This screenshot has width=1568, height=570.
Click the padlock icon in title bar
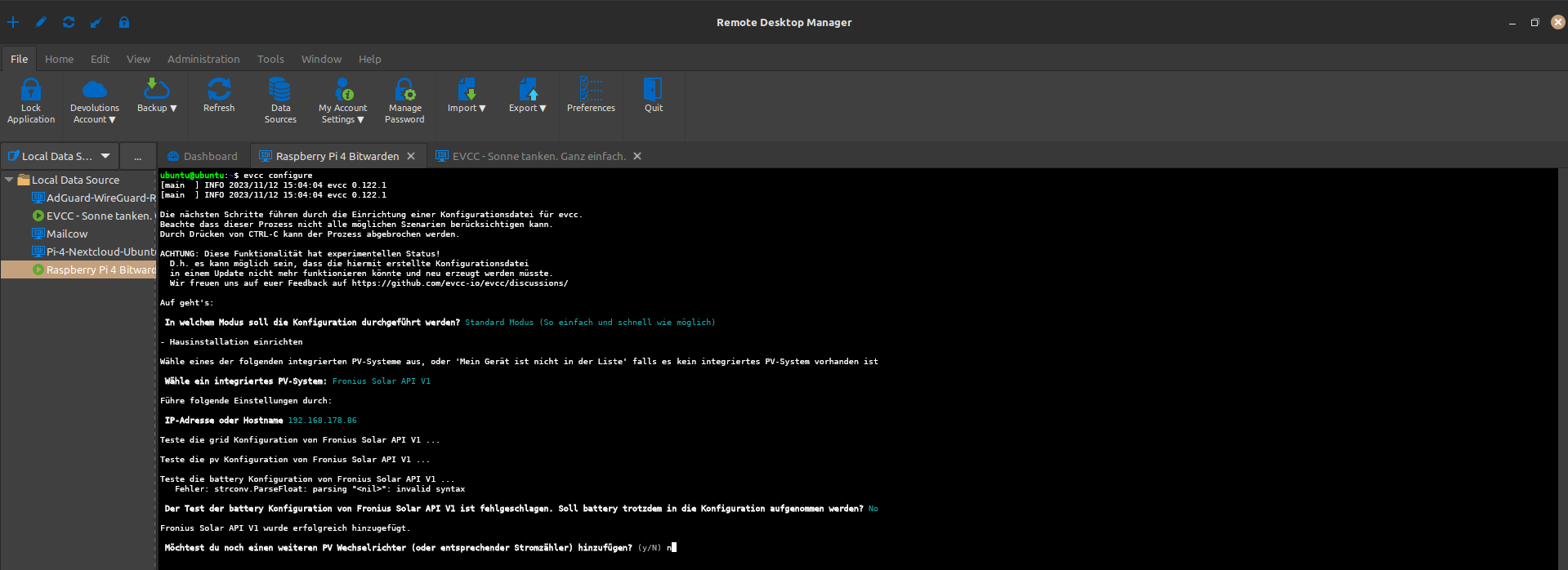coord(124,22)
